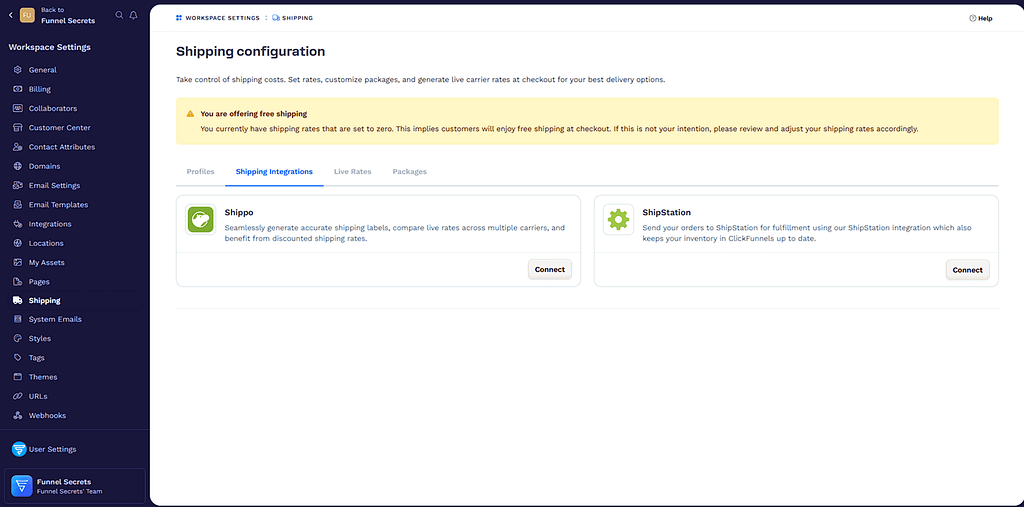1024x507 pixels.
Task: Open Customer Center settings
Action: [x=59, y=127]
